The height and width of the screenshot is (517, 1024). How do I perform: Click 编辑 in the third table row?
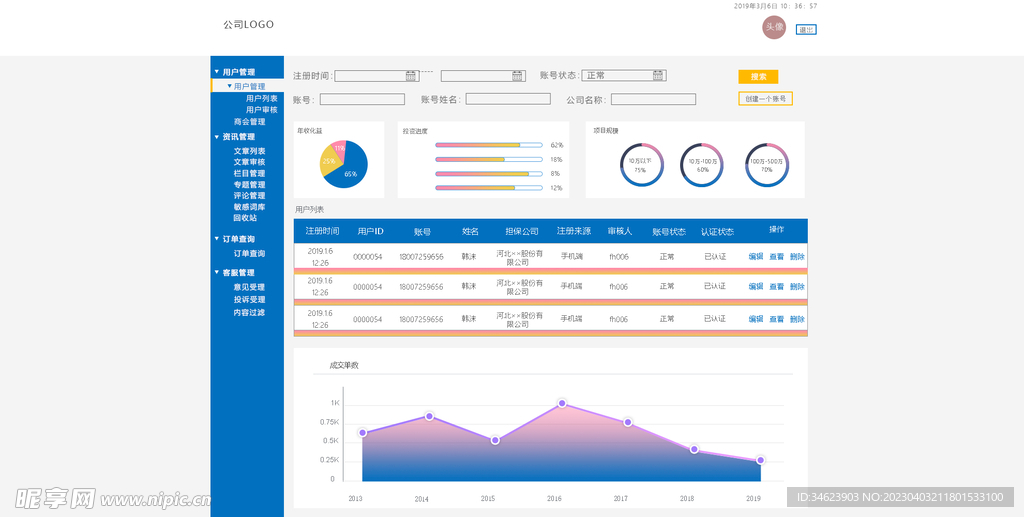[x=756, y=319]
